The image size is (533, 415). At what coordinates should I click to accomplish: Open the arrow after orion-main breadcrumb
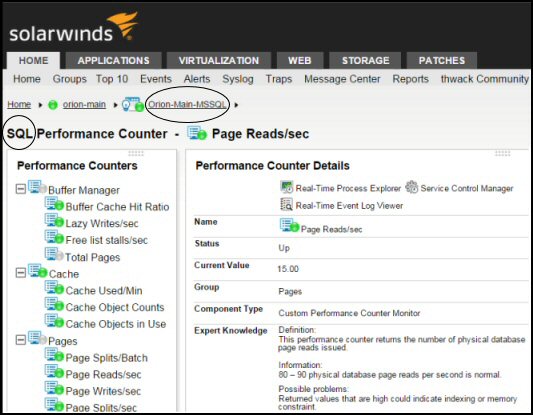tap(115, 105)
